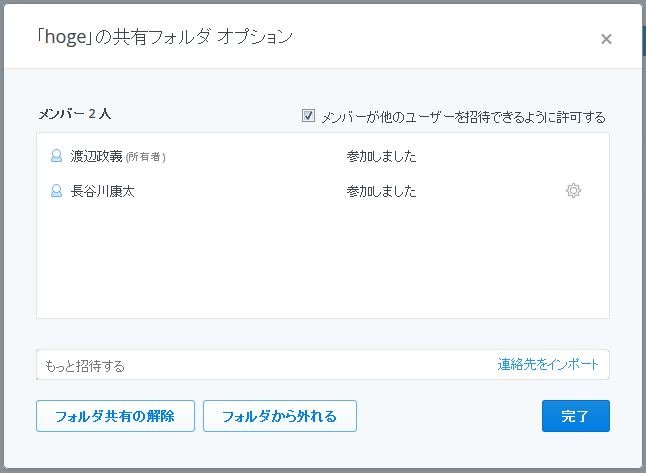Click the gear icon beside 長谷川康太
Viewport: 646px width, 473px height.
point(573,190)
